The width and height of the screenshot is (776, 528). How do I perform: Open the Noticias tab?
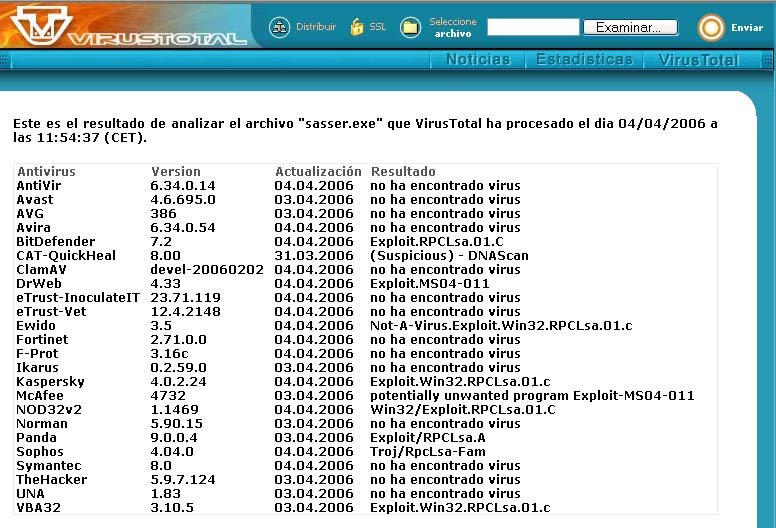click(x=478, y=59)
